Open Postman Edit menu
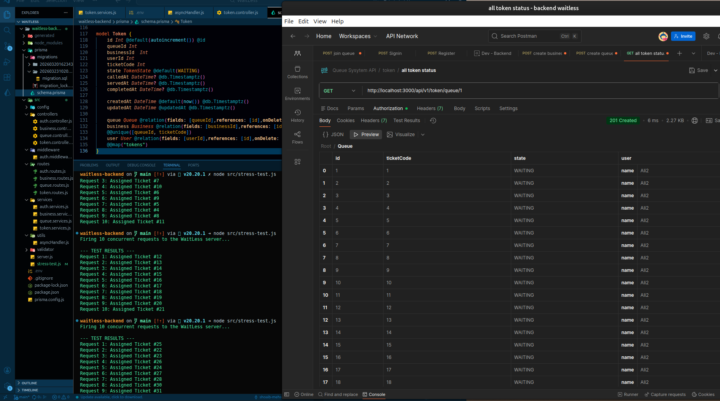 304,22
